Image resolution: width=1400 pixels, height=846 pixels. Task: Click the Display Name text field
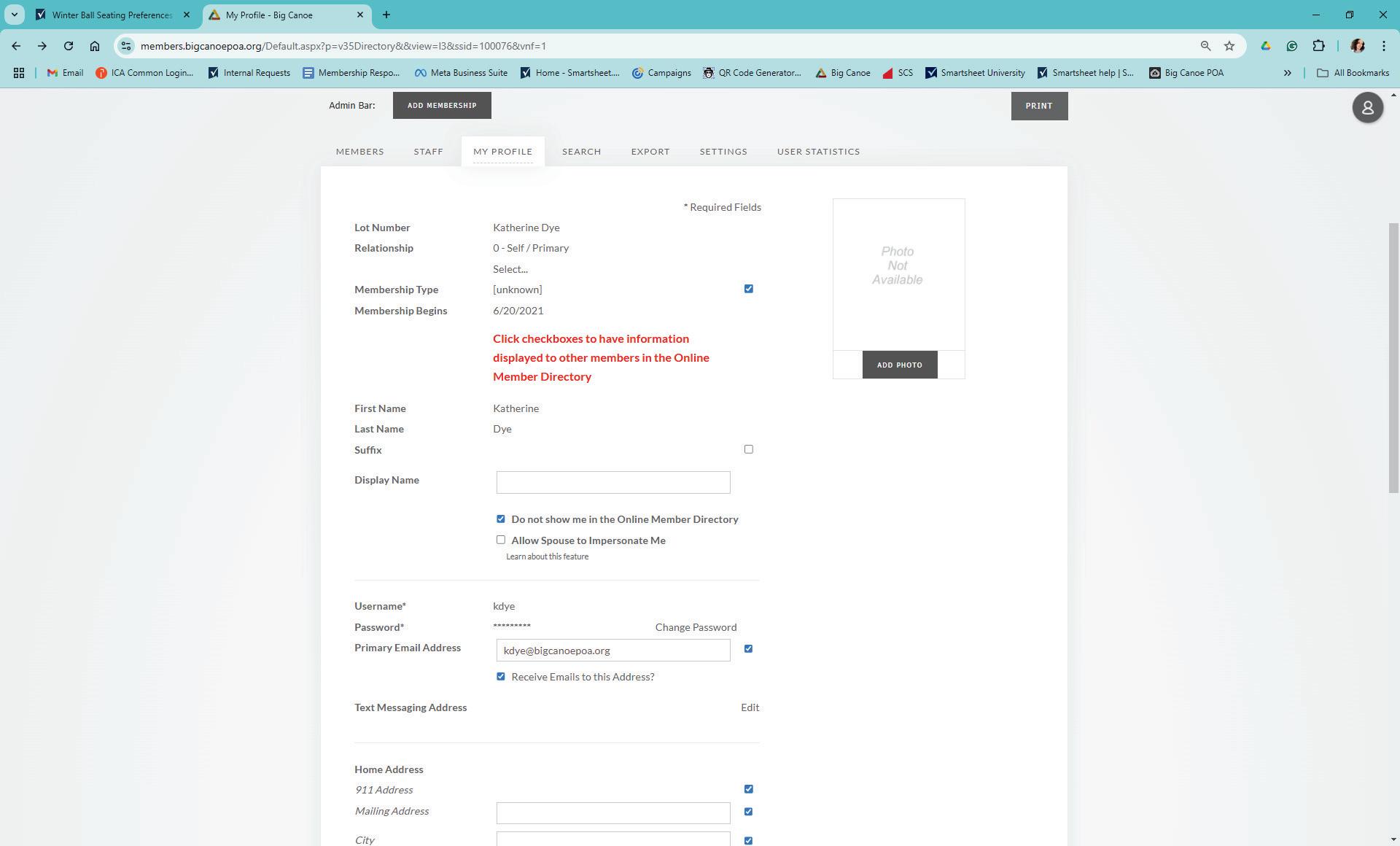pyautogui.click(x=612, y=482)
